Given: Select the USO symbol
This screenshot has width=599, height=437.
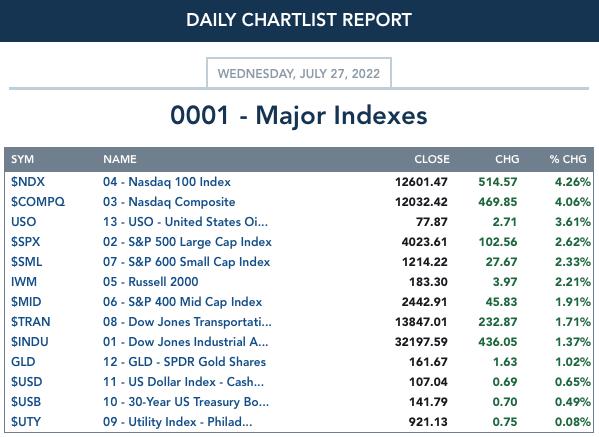Looking at the screenshot, I should coord(24,222).
